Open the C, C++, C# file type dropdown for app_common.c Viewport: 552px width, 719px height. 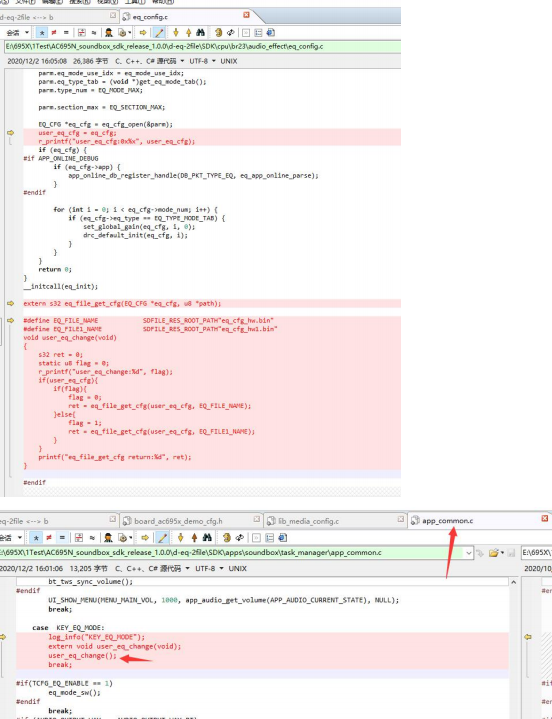coord(154,569)
